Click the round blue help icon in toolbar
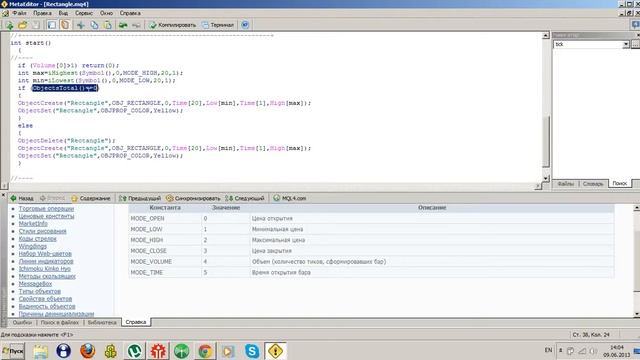Screen dimensions: 640x360 coord(245,25)
